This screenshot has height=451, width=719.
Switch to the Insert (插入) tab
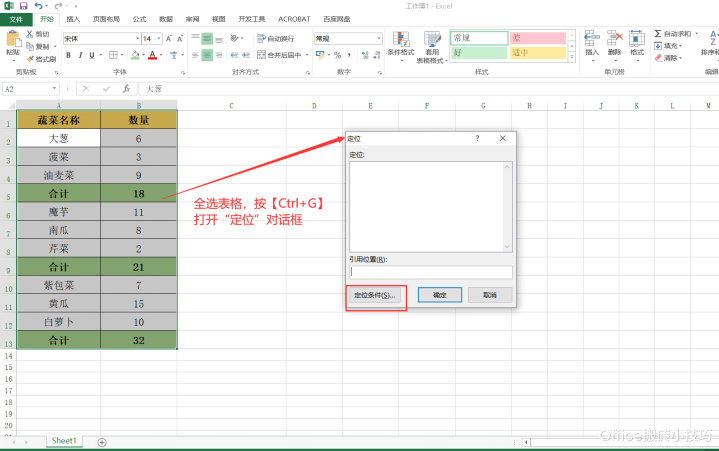[73, 19]
